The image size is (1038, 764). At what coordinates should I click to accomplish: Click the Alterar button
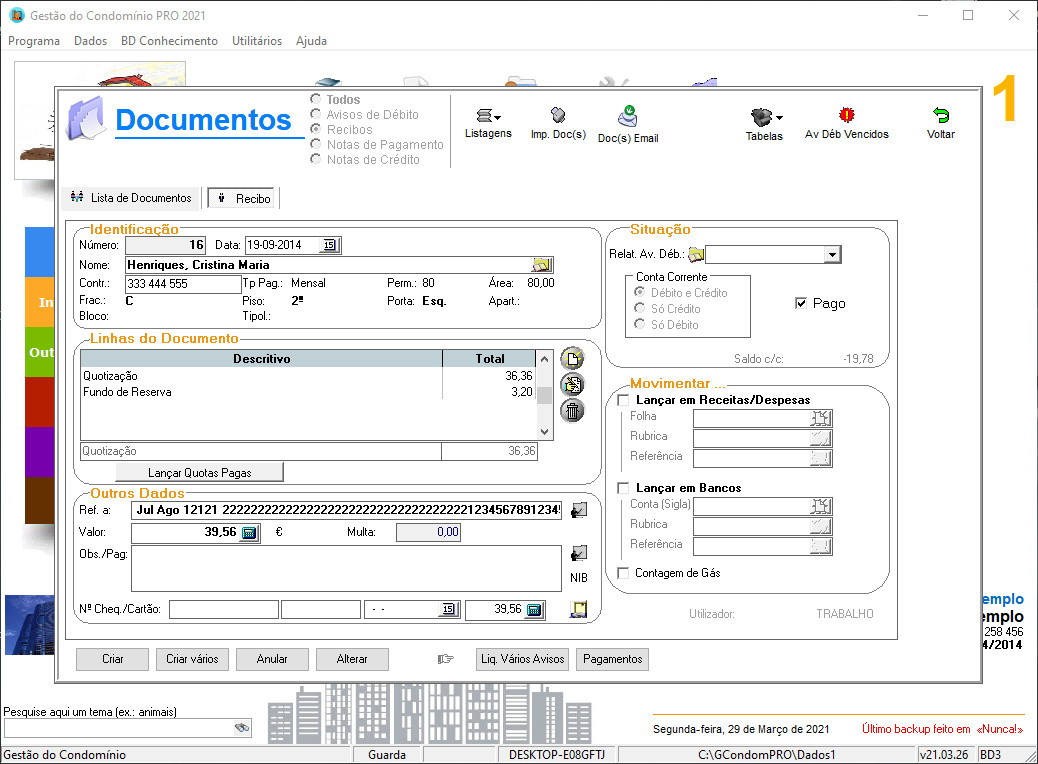click(352, 659)
